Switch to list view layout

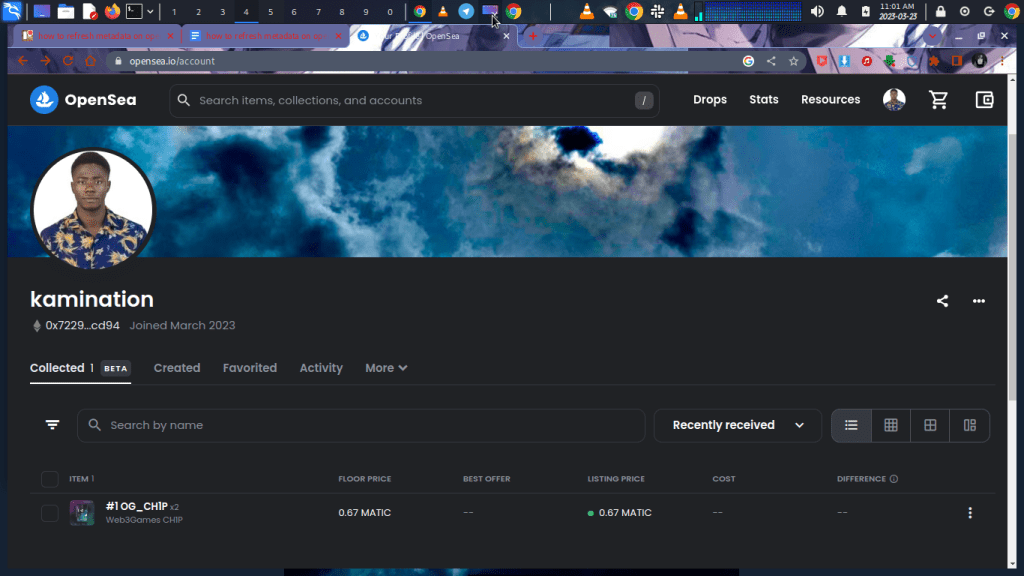pos(851,425)
